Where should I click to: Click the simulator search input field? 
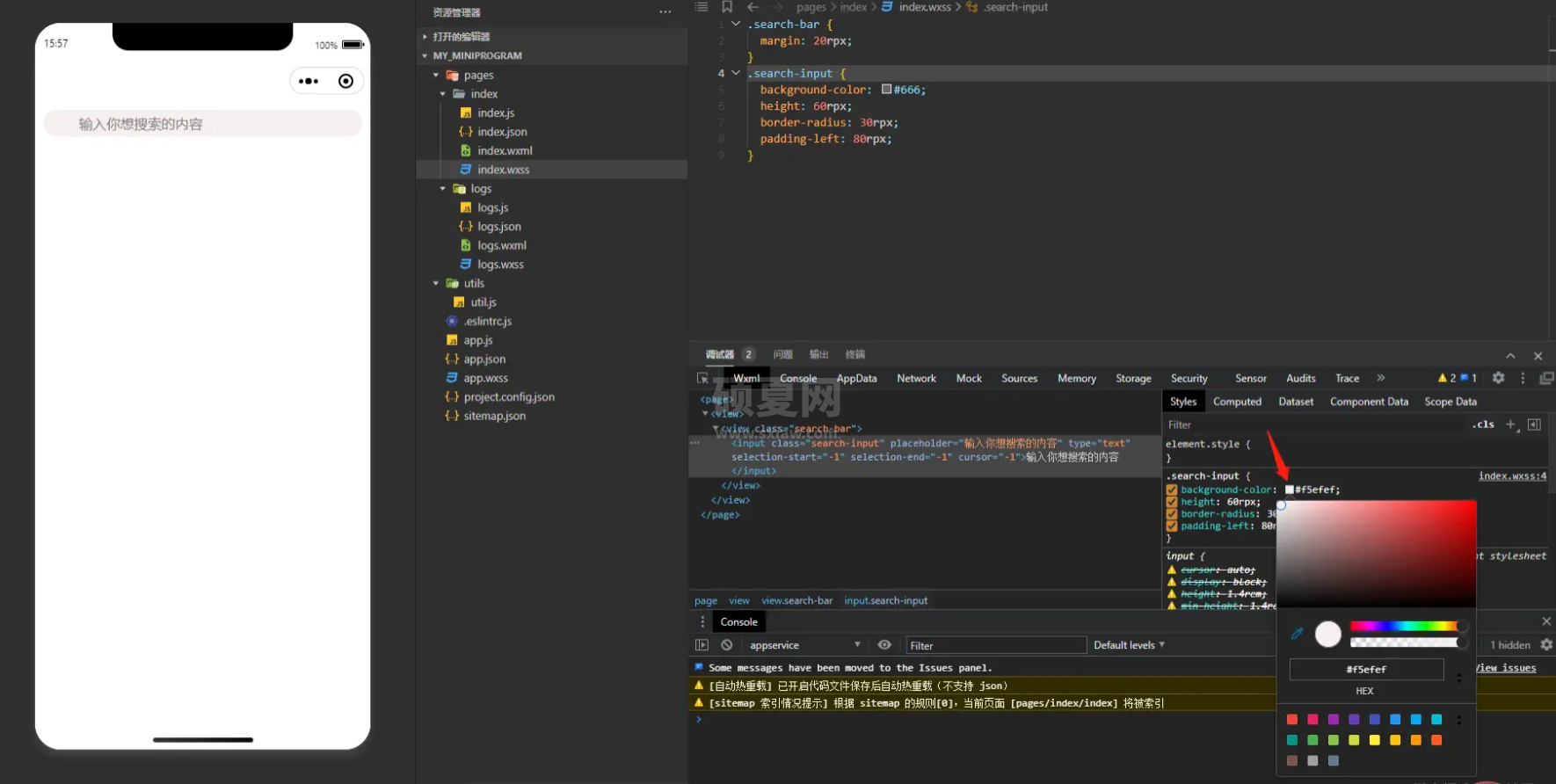tap(202, 124)
